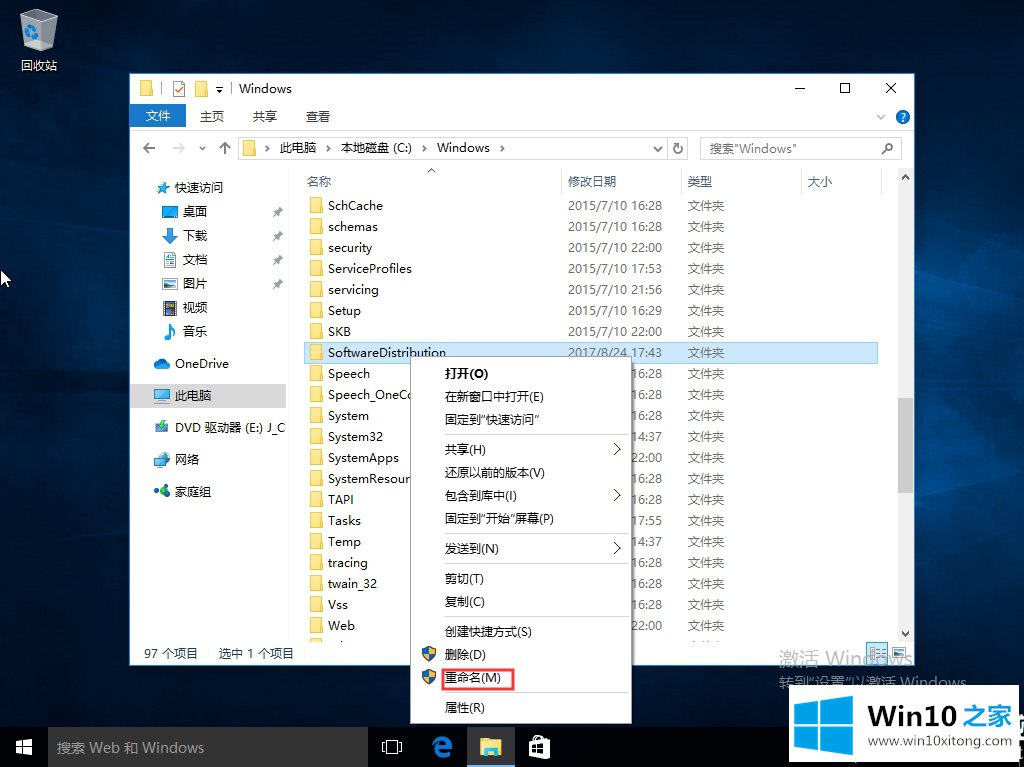Open the blue Help question mark icon
This screenshot has height=767, width=1024.
coord(903,117)
